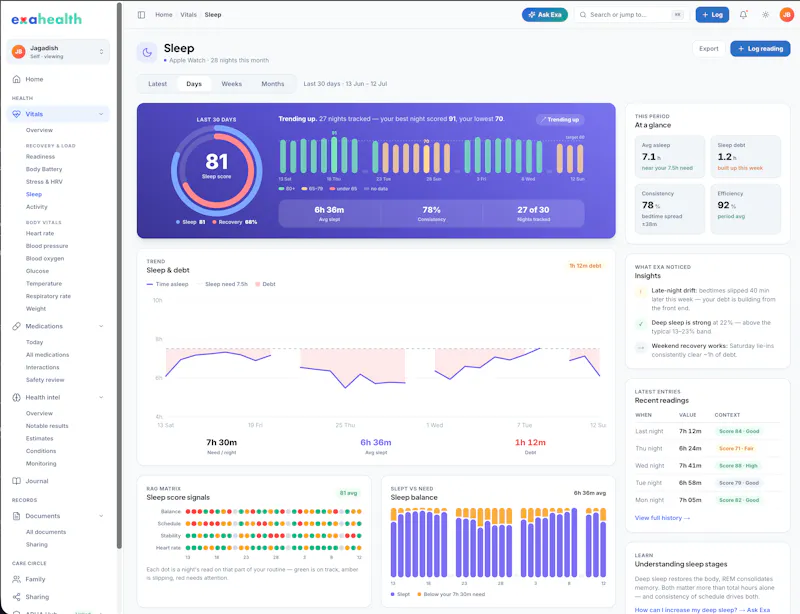The width and height of the screenshot is (800, 614).
Task: Collapse the Vitals section chevron
Action: pos(101,114)
